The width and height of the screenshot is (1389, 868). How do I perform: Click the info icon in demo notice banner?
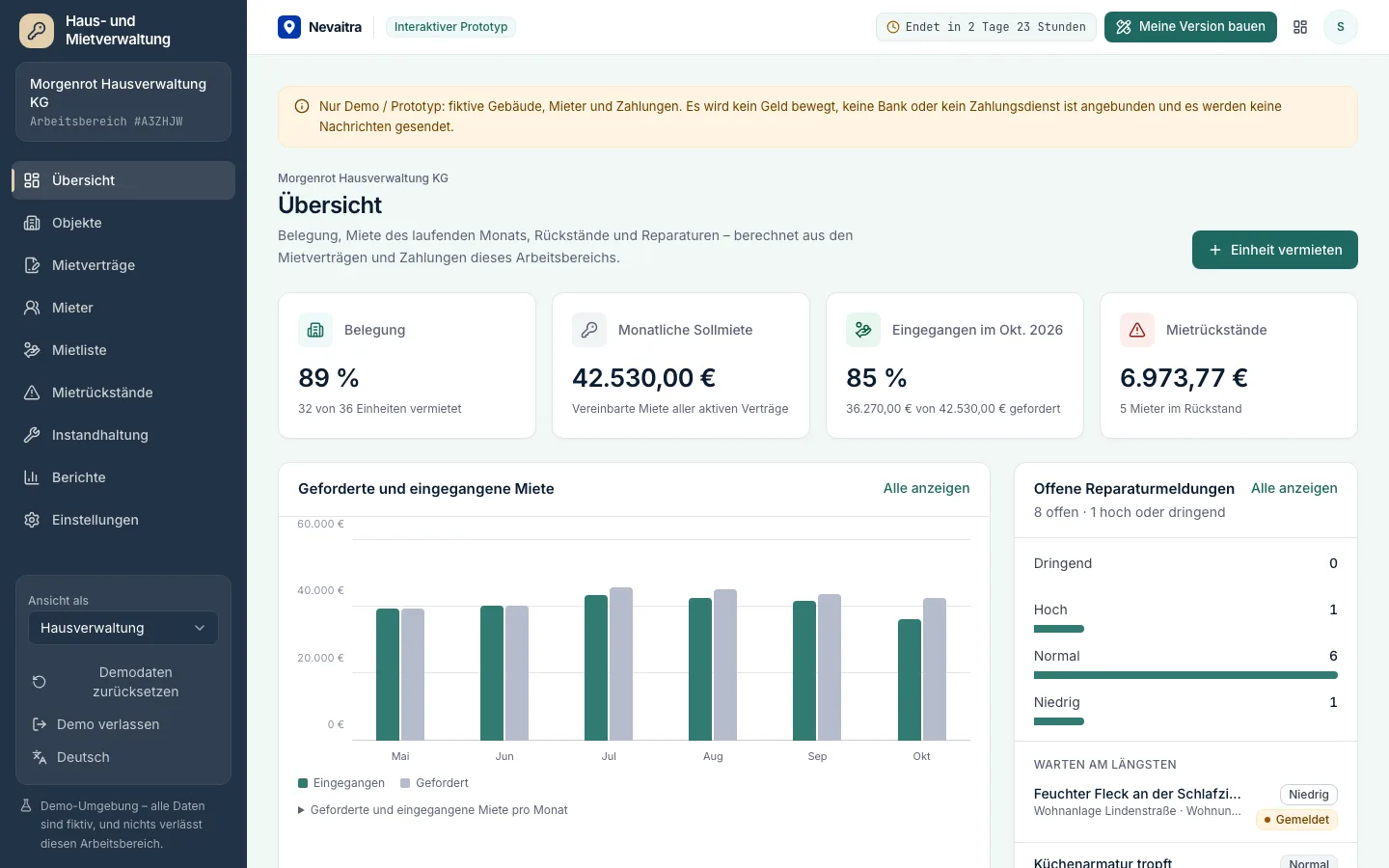pos(302,106)
